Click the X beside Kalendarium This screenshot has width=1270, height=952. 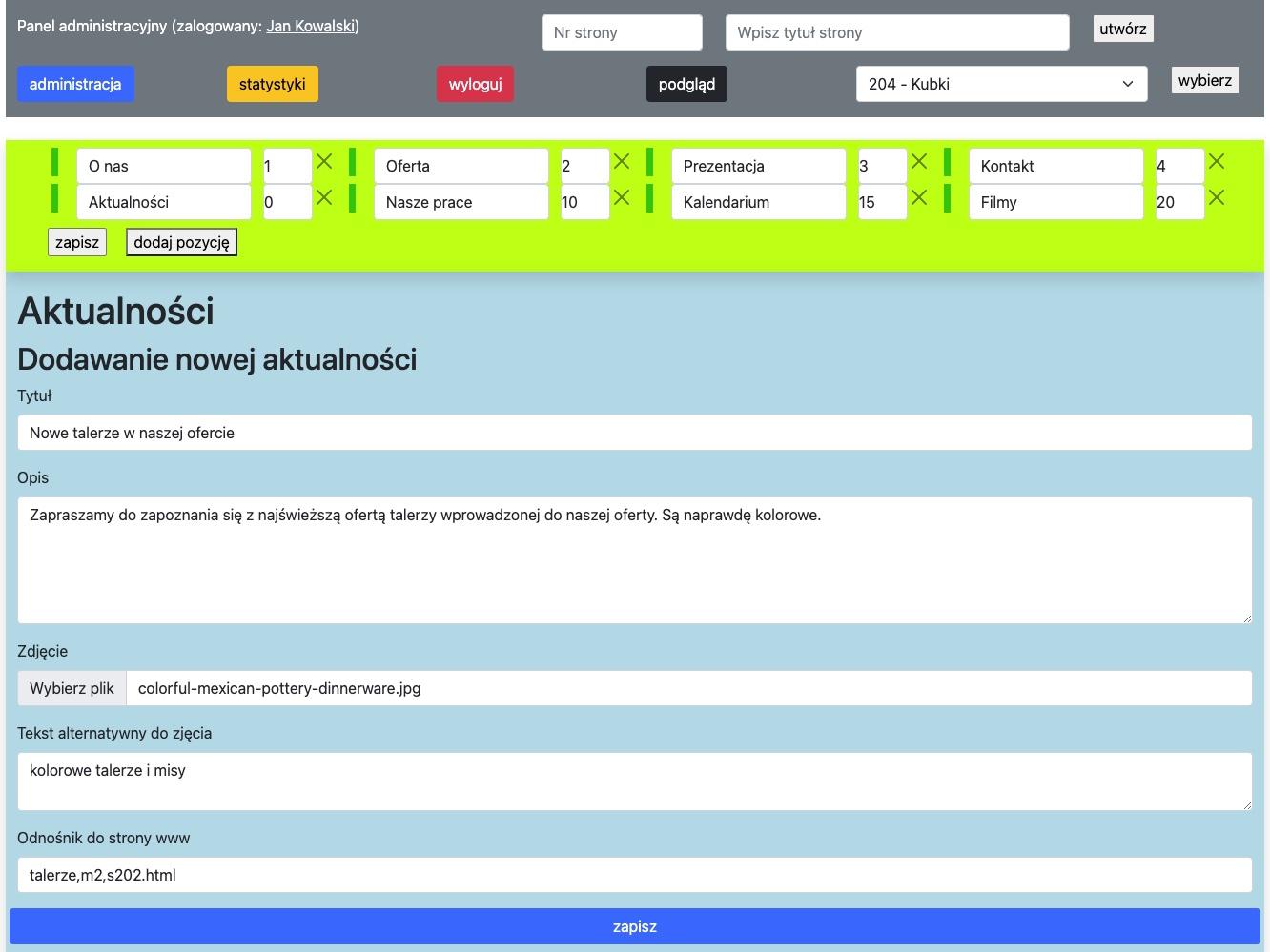click(x=919, y=198)
